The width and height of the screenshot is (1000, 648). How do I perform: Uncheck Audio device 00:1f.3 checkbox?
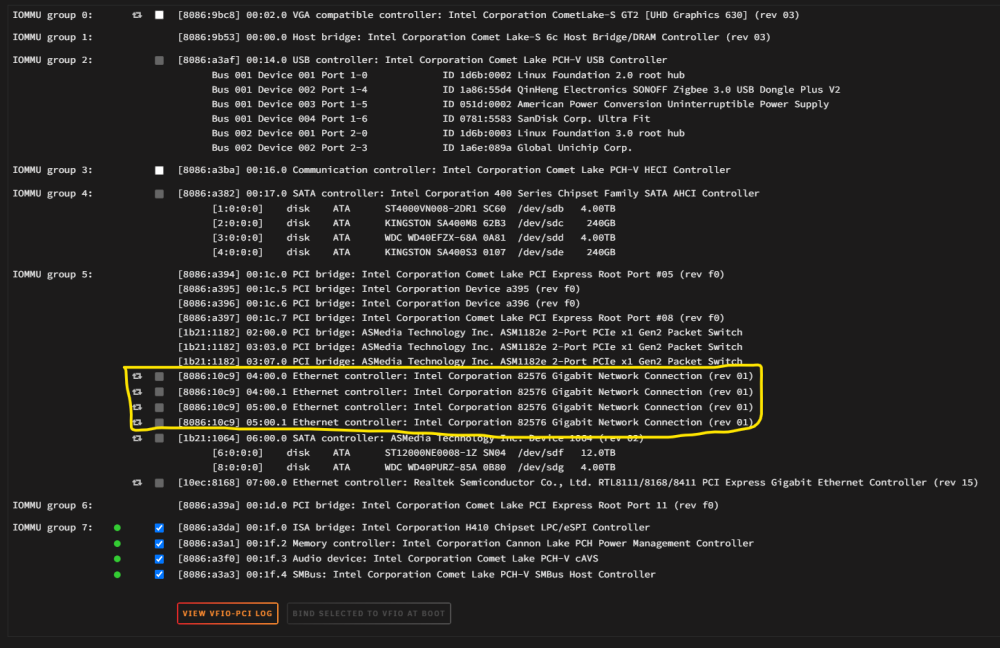159,559
